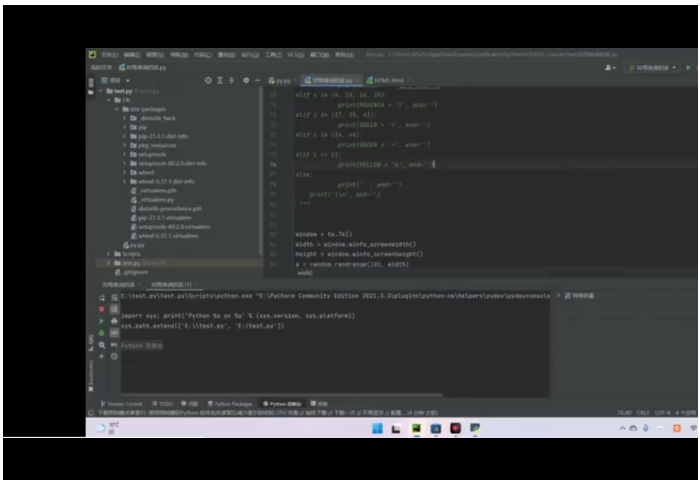The width and height of the screenshot is (700, 480).
Task: Expand the setuptools folder
Action: coord(124,154)
